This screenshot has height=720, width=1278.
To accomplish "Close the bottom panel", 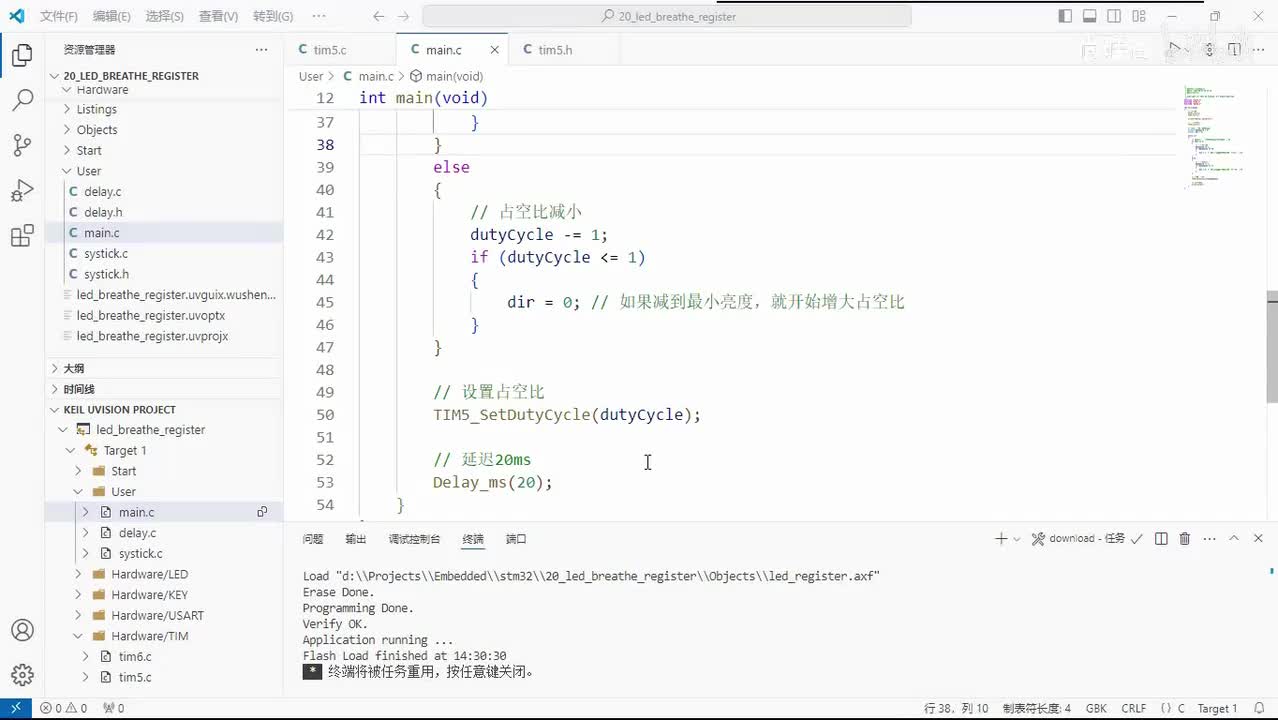I will [x=1258, y=539].
